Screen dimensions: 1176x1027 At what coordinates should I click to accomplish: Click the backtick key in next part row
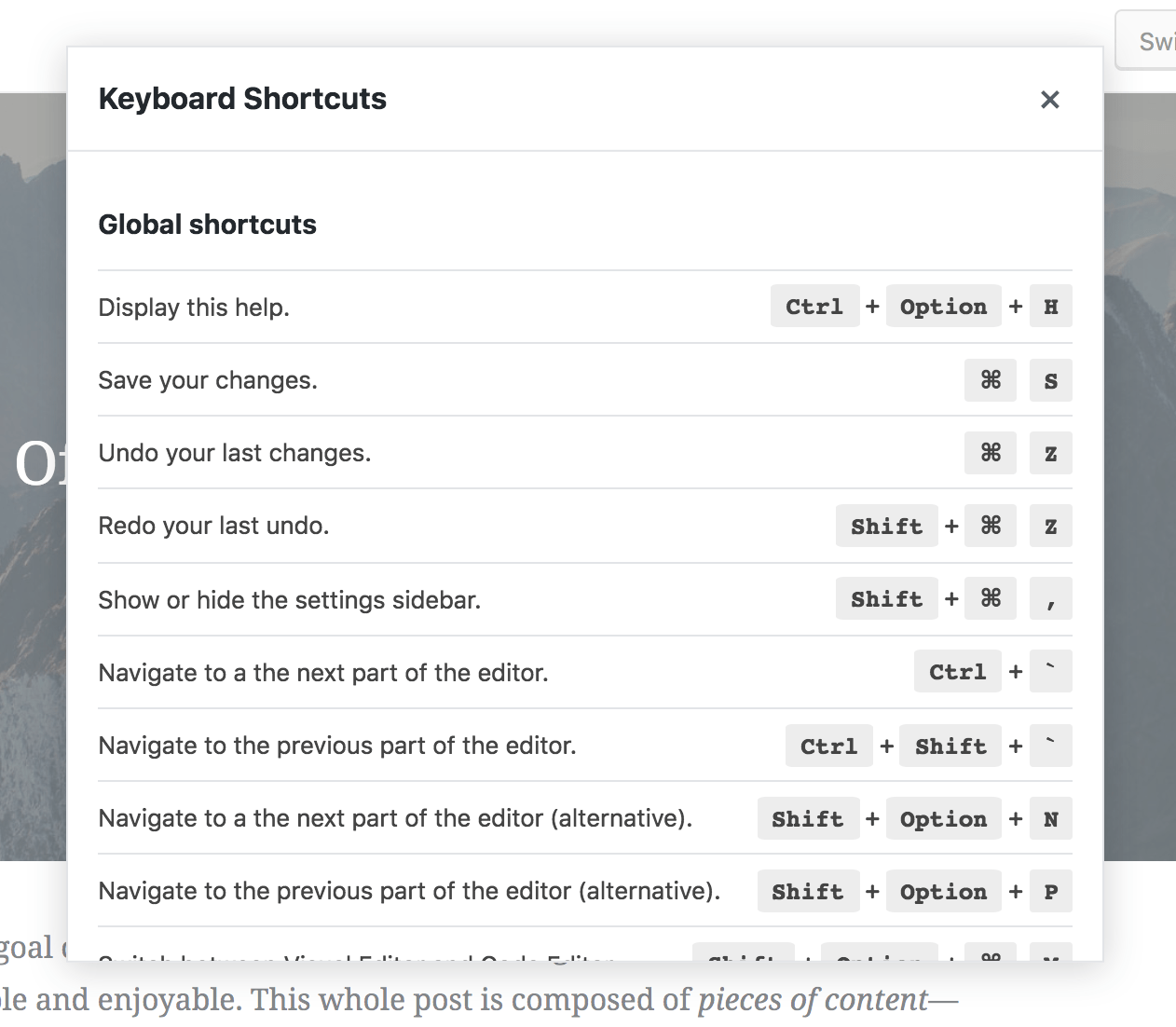click(x=1050, y=672)
